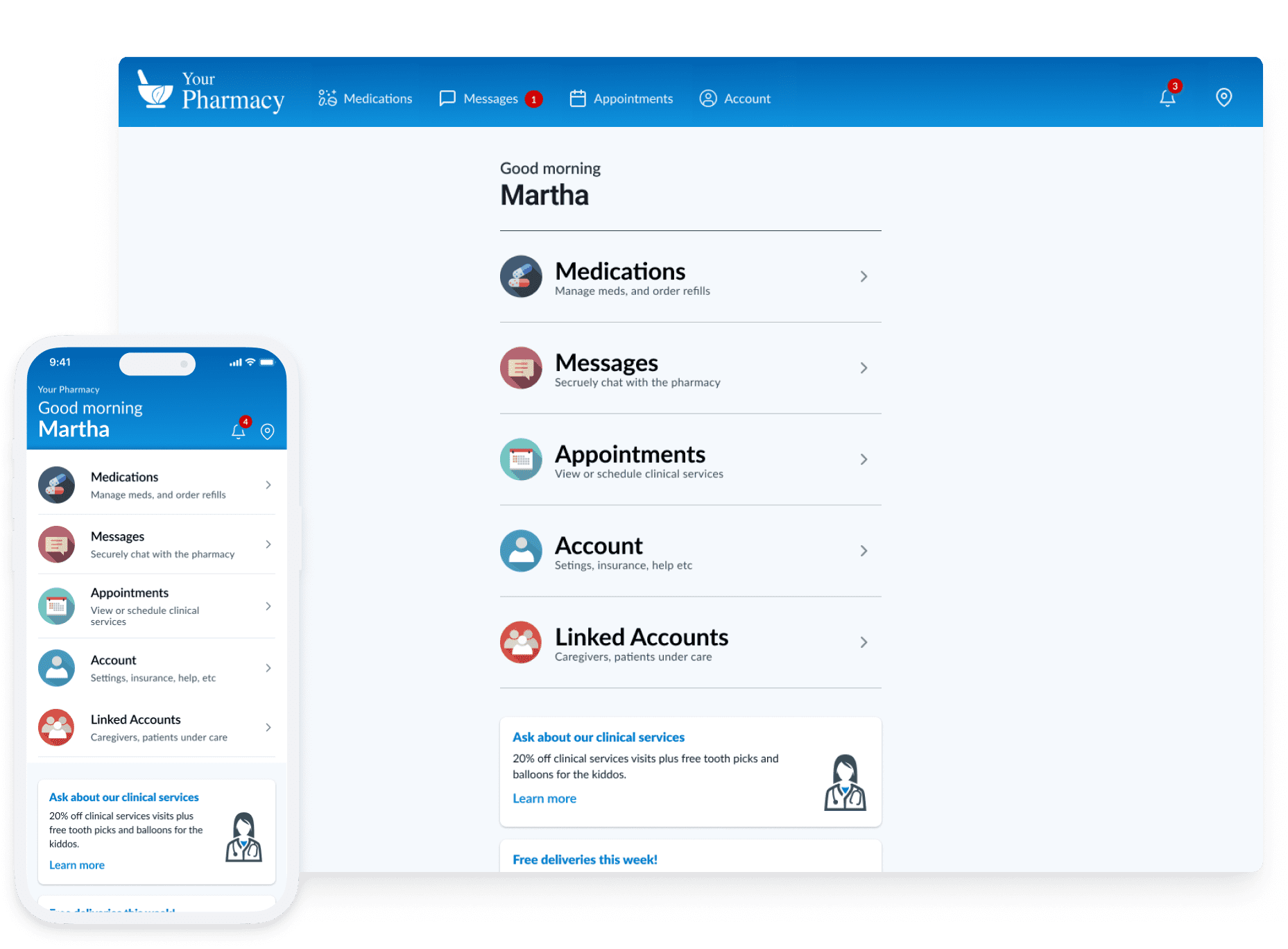Viewport: 1288px width, 949px height.
Task: Click the location pin icon in desktop header
Action: pos(1223,98)
